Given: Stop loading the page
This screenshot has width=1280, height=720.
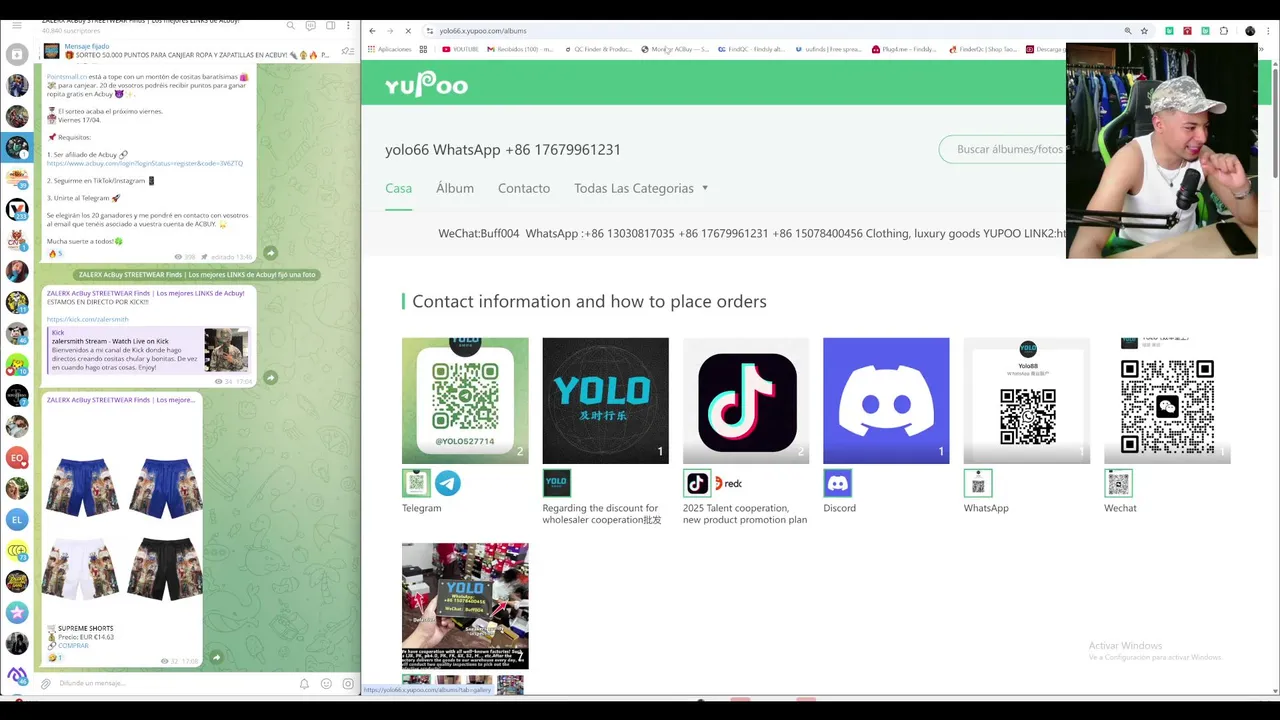Looking at the screenshot, I should point(407,31).
